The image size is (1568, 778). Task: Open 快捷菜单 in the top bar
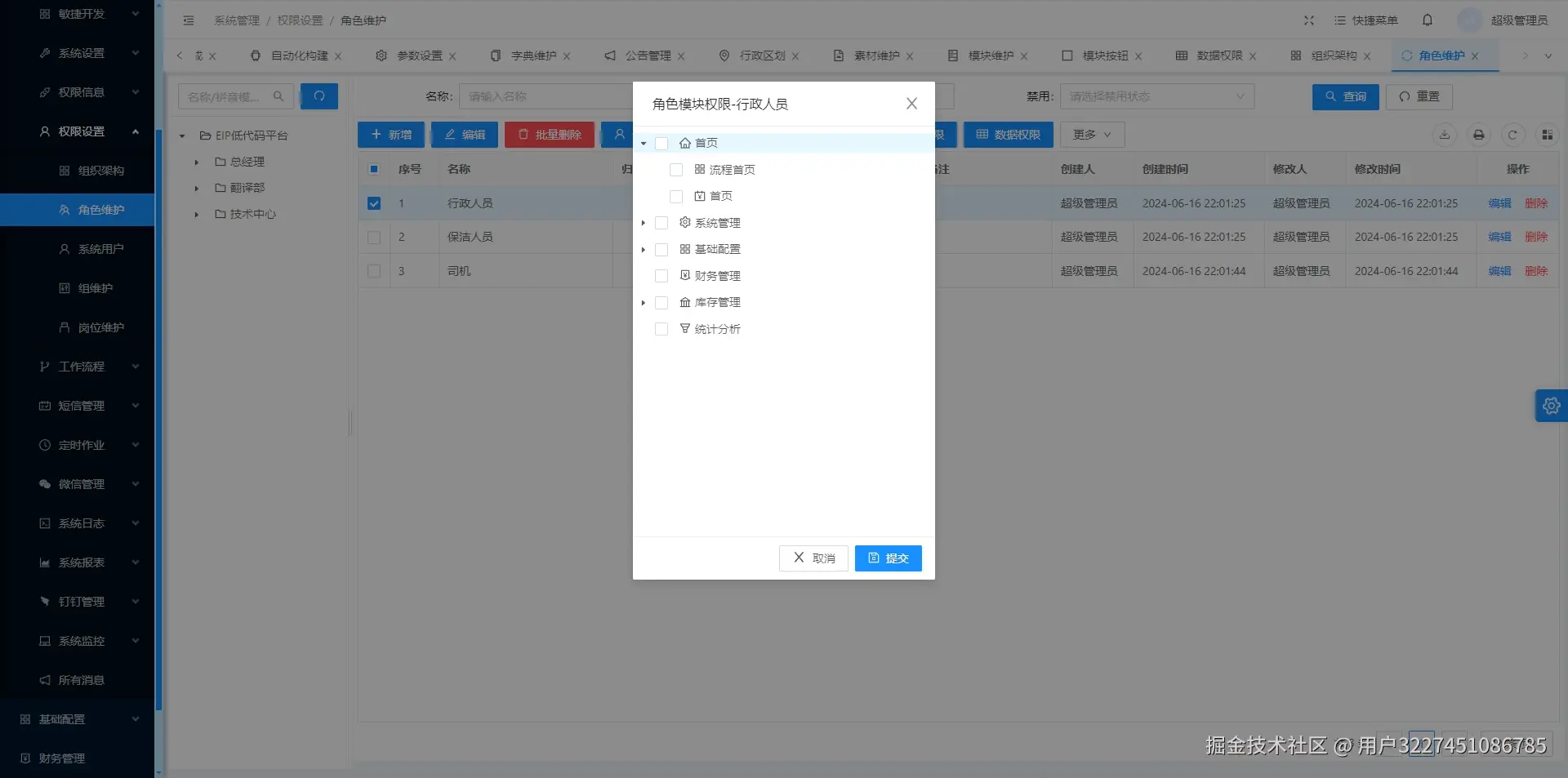click(1366, 20)
